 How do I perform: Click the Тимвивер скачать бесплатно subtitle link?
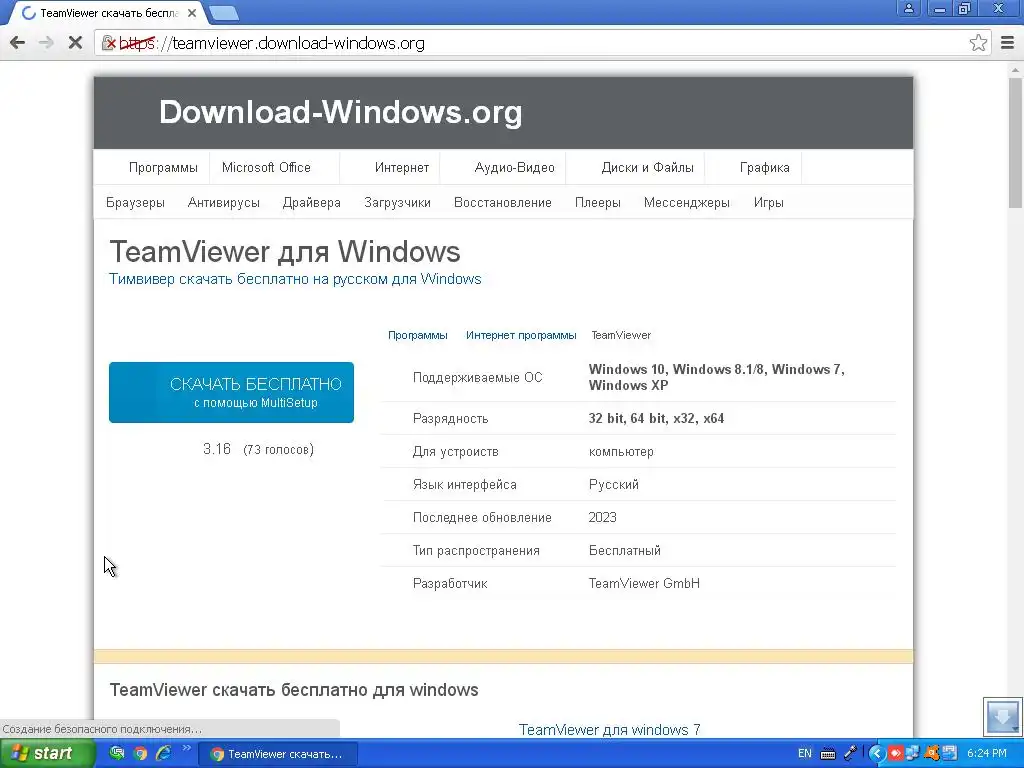(295, 279)
